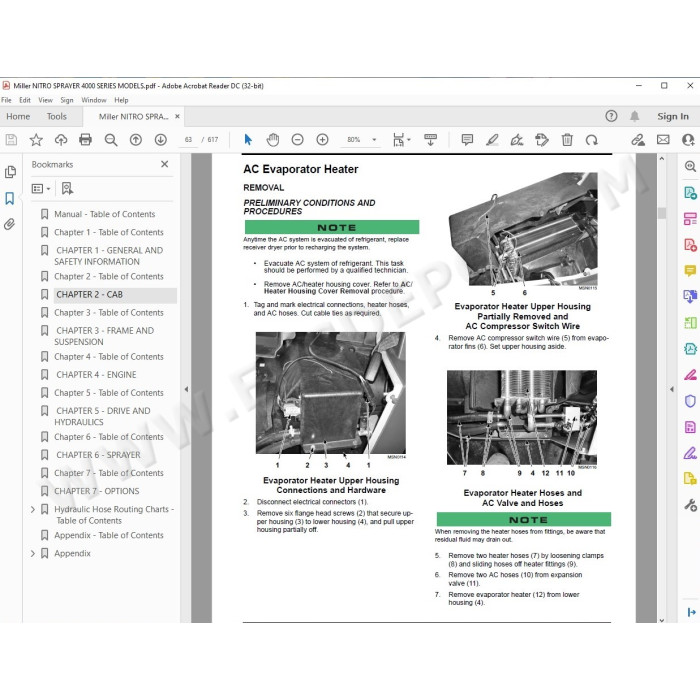Image resolution: width=700 pixels, height=700 pixels.
Task: Add document to starred with star icon
Action: (36, 140)
